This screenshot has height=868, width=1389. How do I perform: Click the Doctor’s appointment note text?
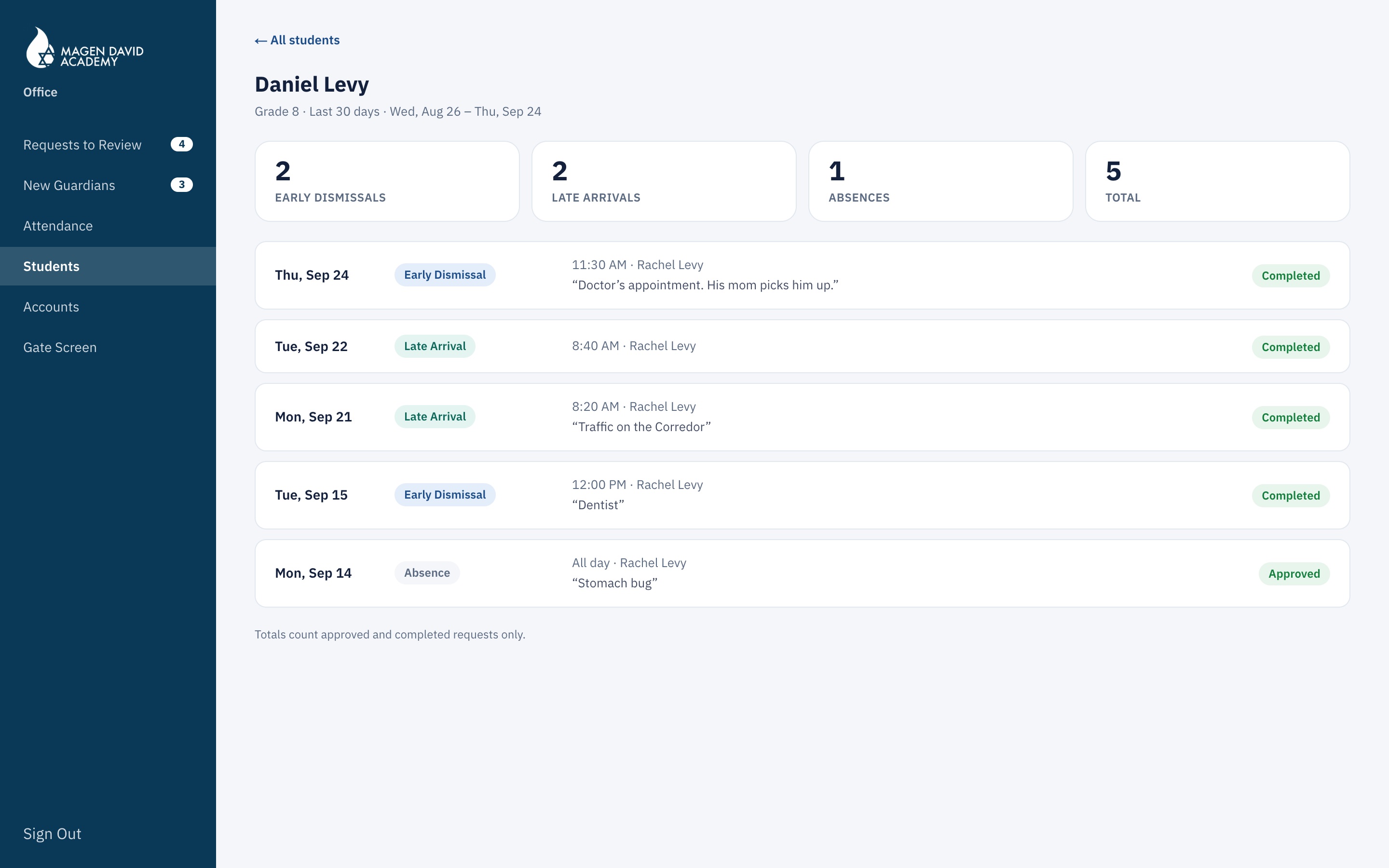pos(705,285)
